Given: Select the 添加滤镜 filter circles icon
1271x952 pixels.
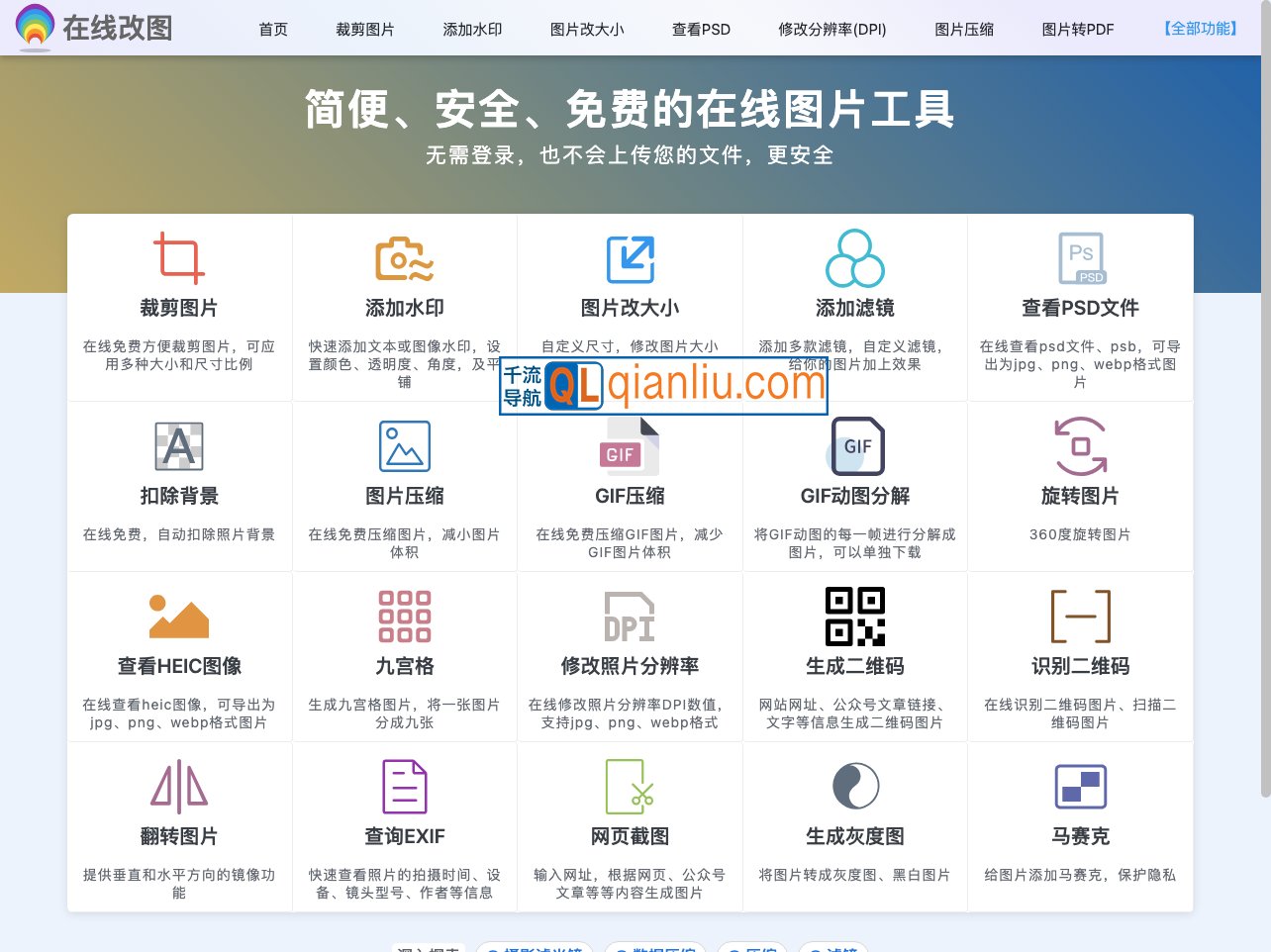Looking at the screenshot, I should tap(854, 257).
